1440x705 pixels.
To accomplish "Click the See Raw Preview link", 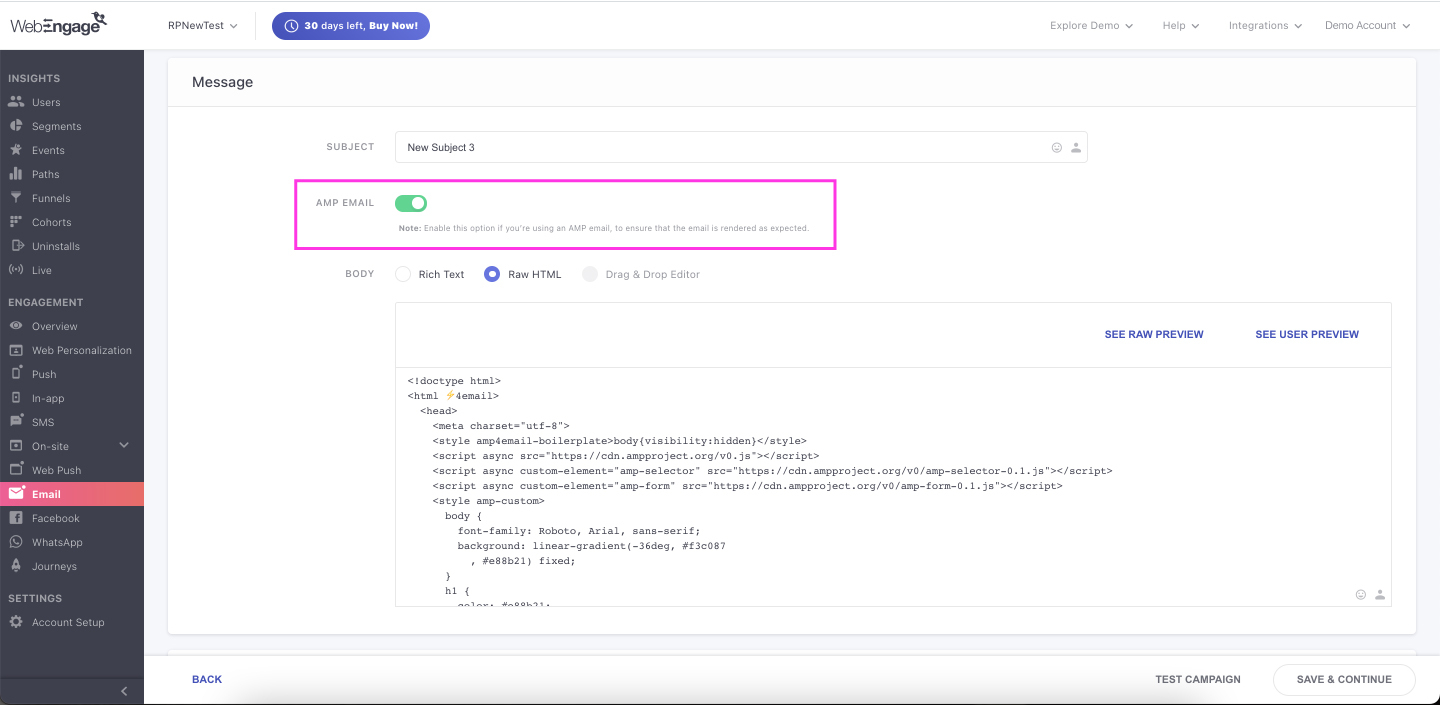I will tap(1153, 334).
